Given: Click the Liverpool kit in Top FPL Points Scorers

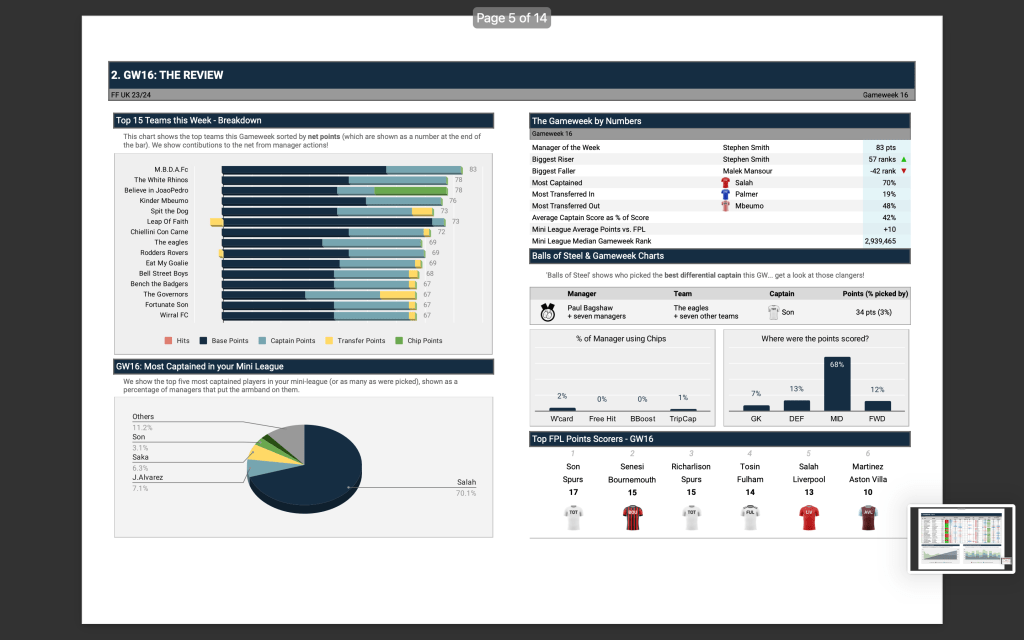Looking at the screenshot, I should point(809,516).
